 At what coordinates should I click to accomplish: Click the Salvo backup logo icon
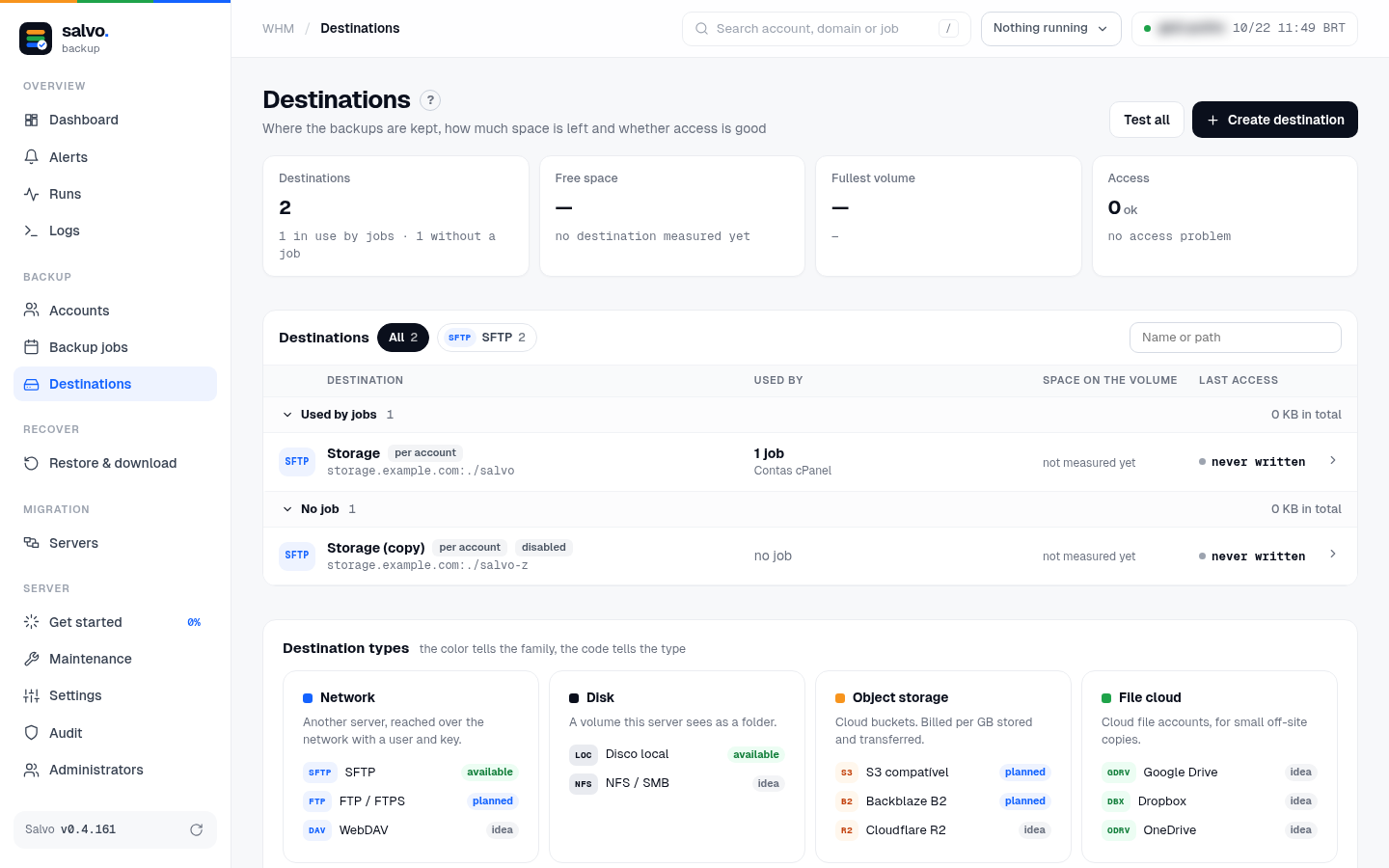coord(36,39)
